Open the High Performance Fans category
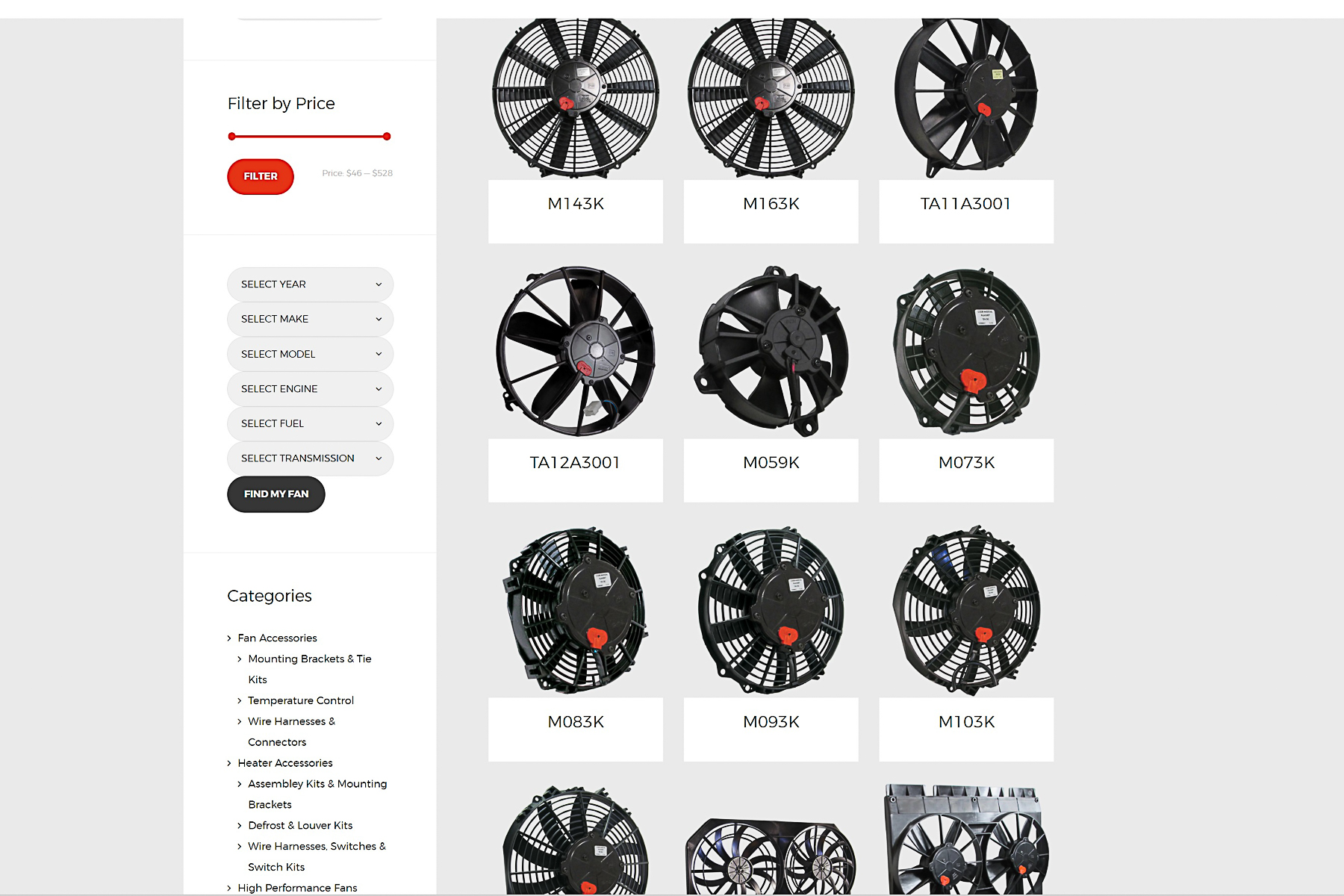1344x896 pixels. click(297, 888)
